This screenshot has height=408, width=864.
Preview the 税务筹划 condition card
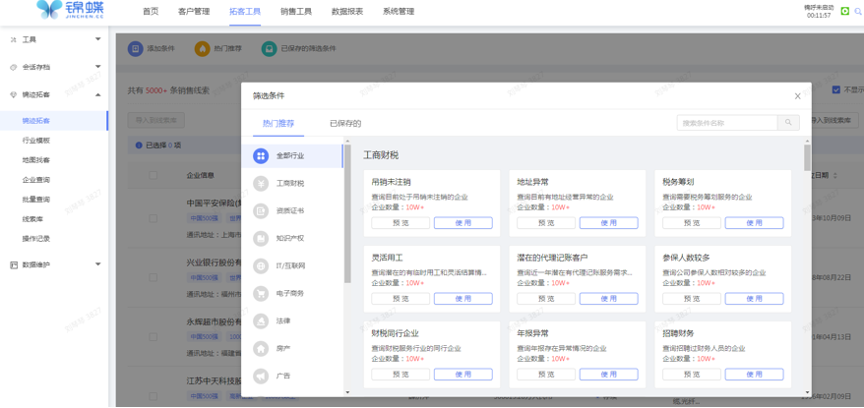click(692, 223)
